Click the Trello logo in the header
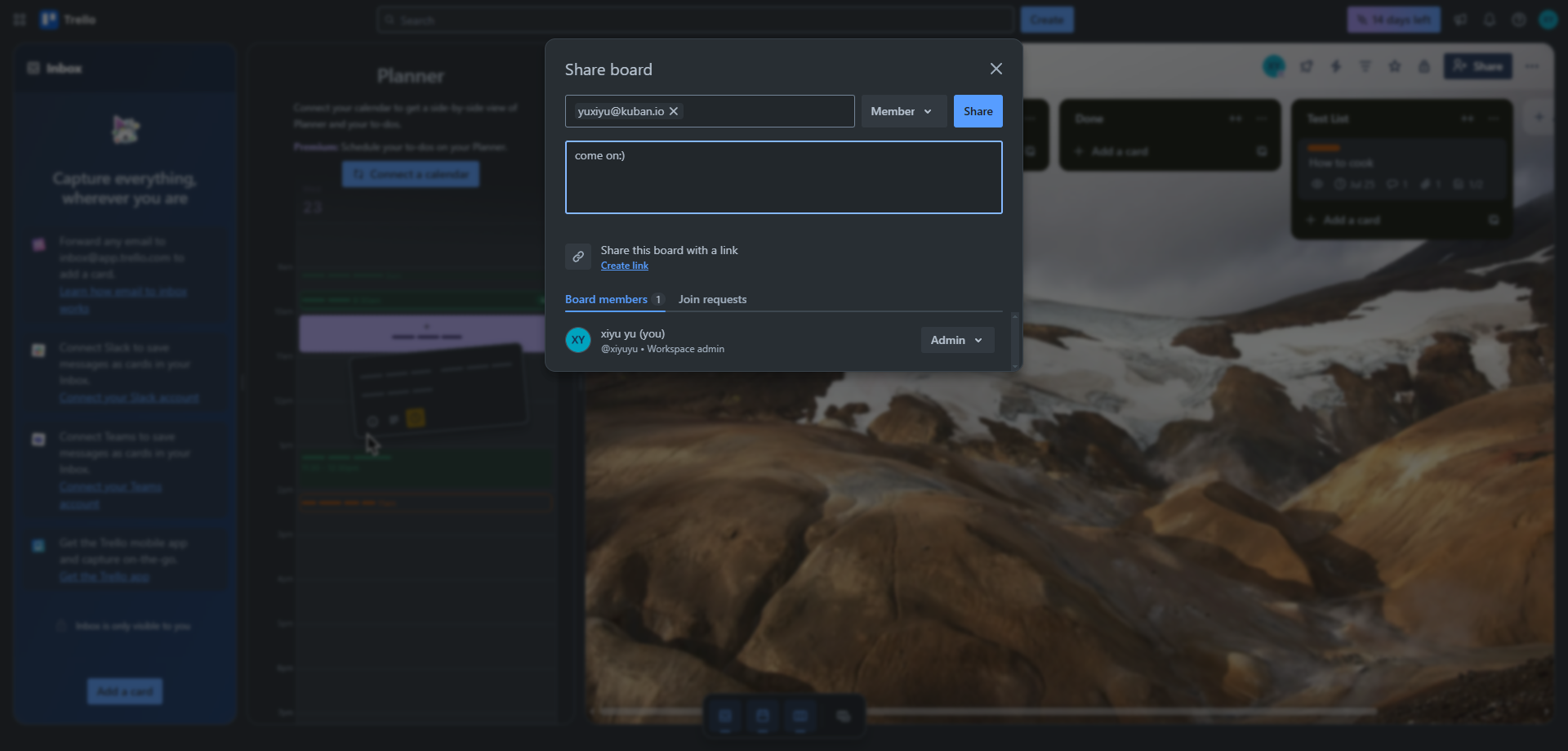This screenshot has width=1568, height=751. coord(69,20)
